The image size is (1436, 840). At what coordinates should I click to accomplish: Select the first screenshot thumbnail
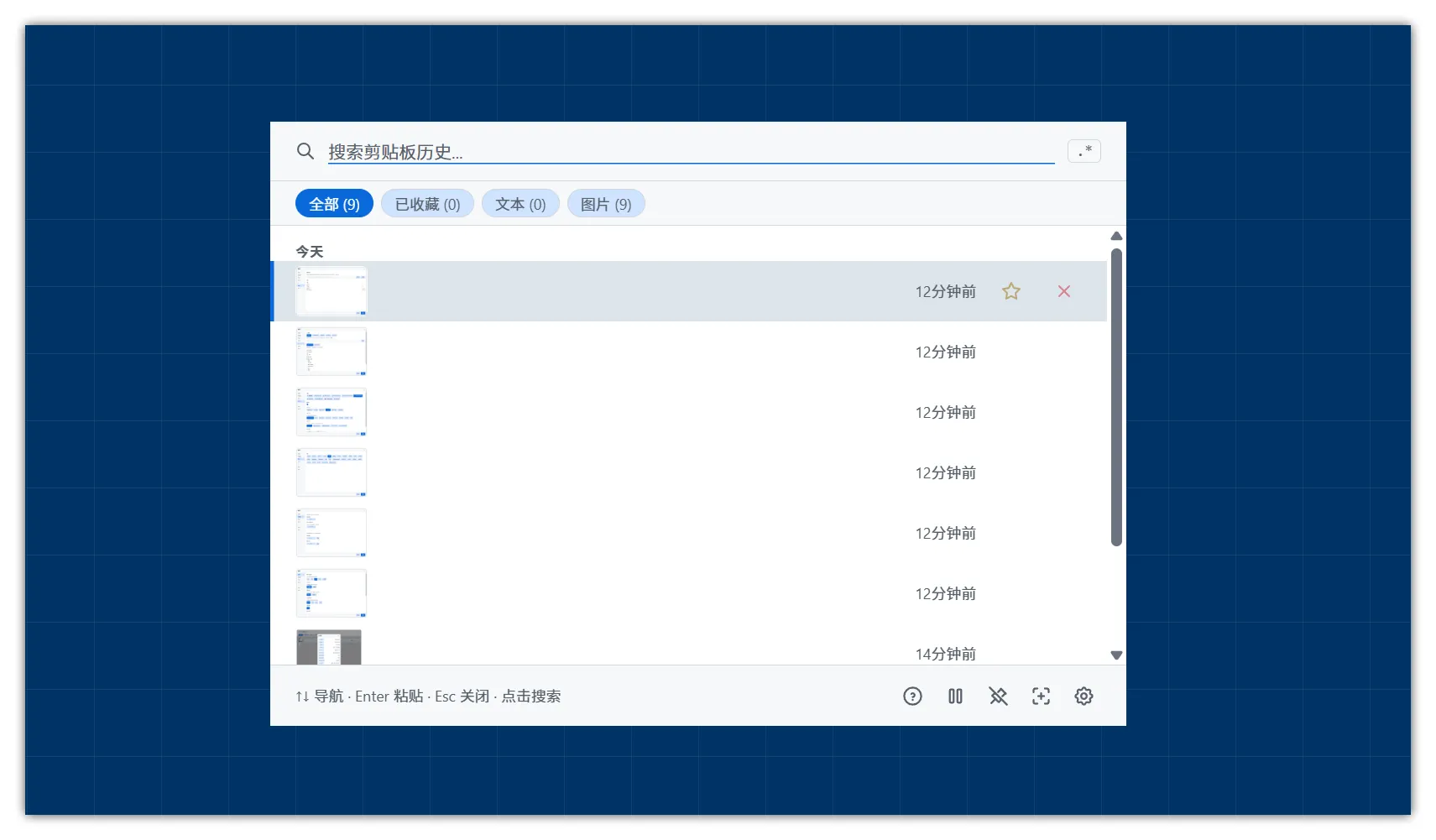coord(332,291)
